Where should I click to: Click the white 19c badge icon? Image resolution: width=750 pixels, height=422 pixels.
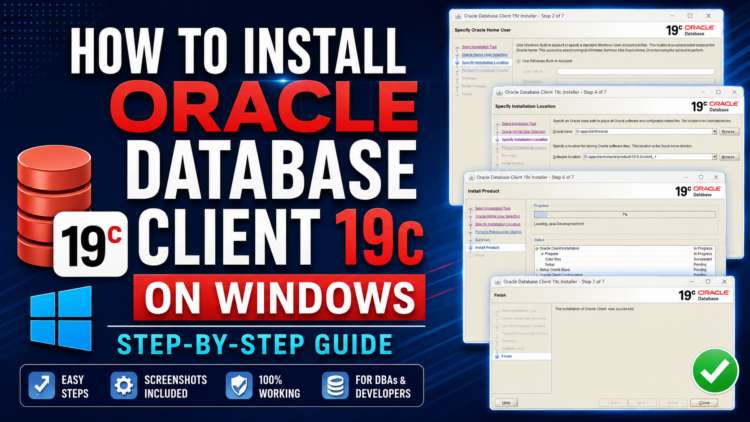coord(91,244)
